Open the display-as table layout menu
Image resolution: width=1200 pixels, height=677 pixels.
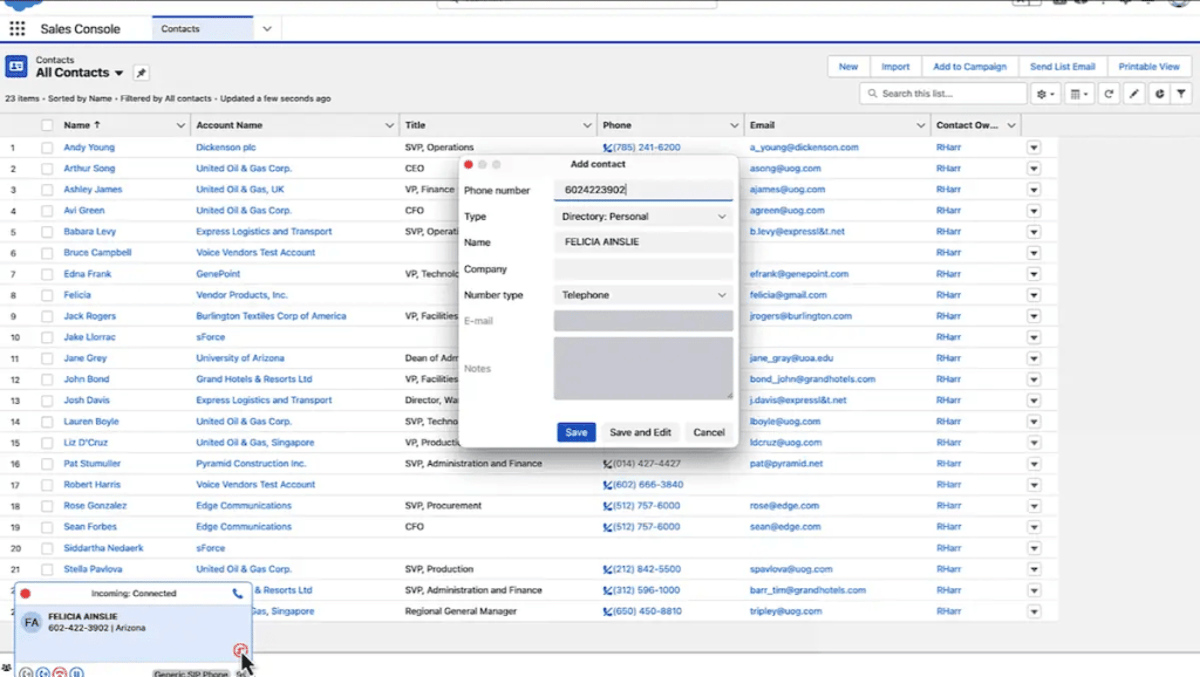point(1078,94)
